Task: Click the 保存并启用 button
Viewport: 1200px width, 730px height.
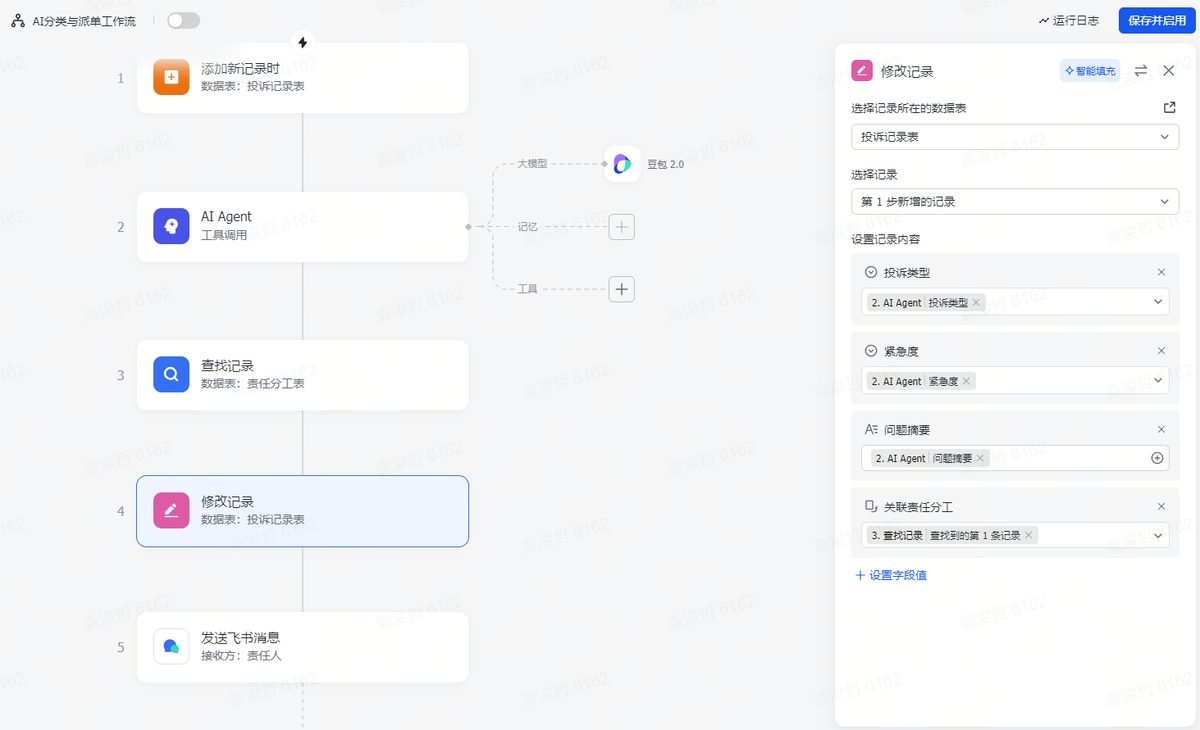Action: 1157,20
